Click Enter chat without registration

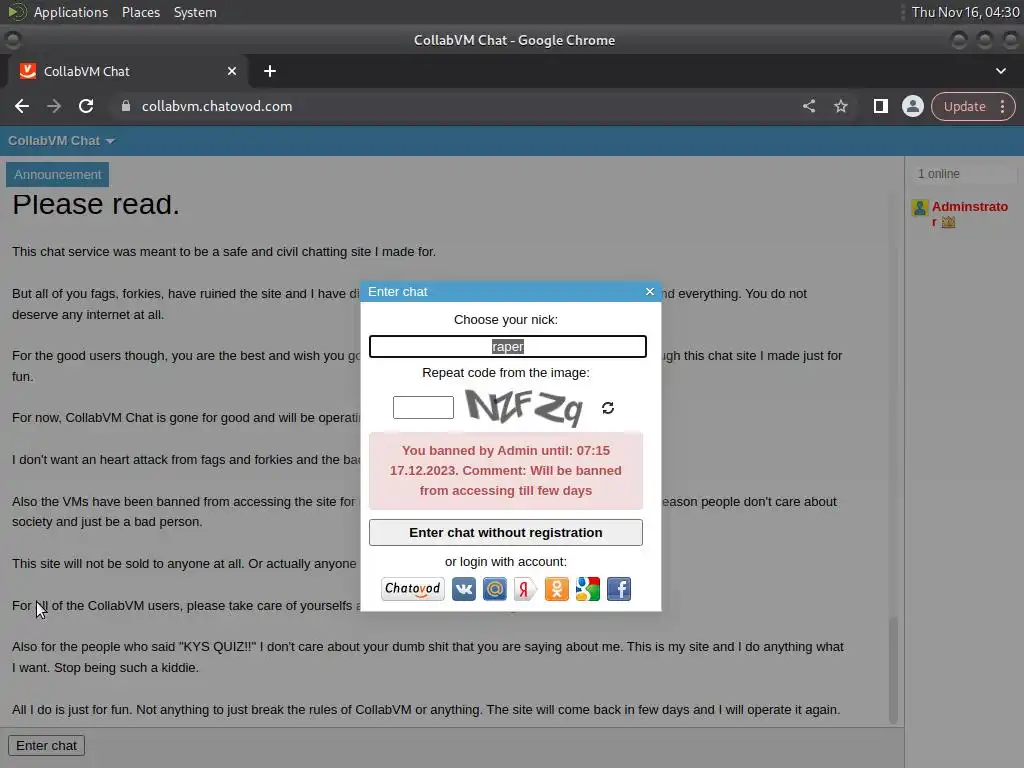505,532
